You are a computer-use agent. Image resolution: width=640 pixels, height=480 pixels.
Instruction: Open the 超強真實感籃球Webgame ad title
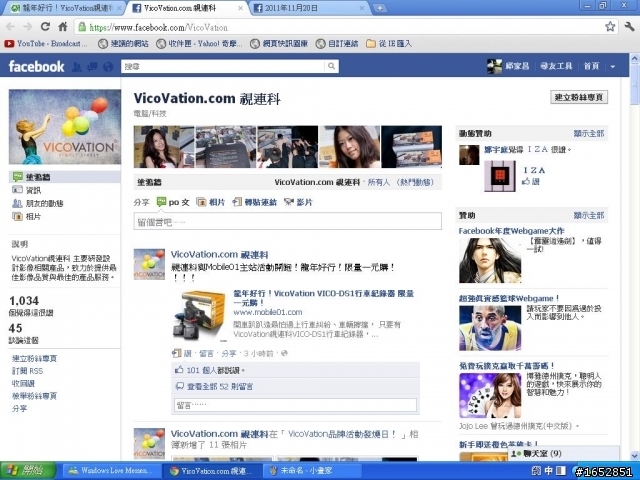(509, 298)
